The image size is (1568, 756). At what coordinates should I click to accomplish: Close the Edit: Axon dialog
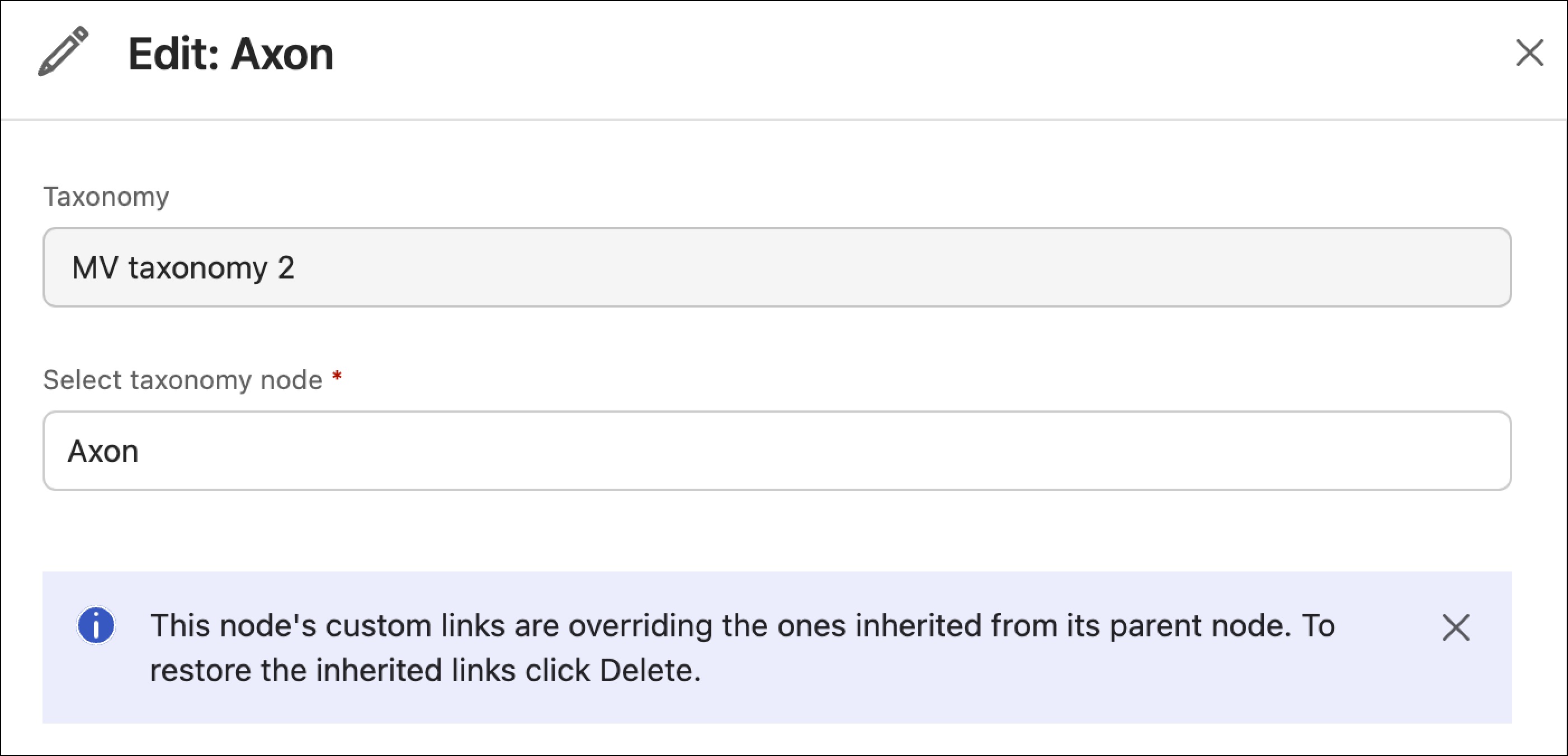tap(1528, 53)
